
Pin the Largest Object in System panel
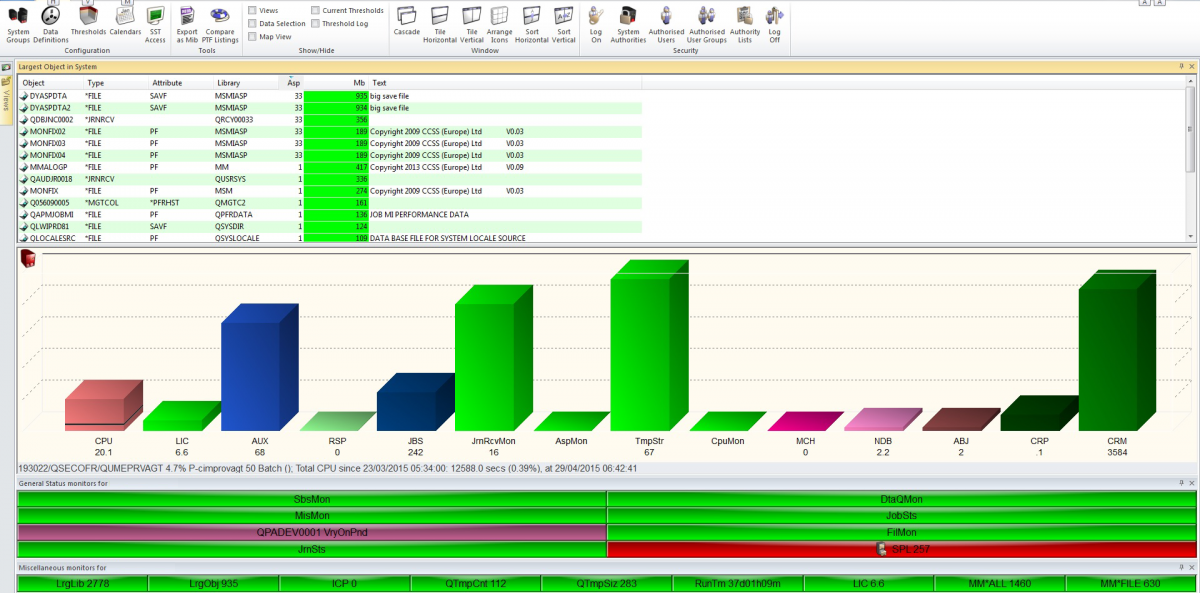tap(1181, 66)
